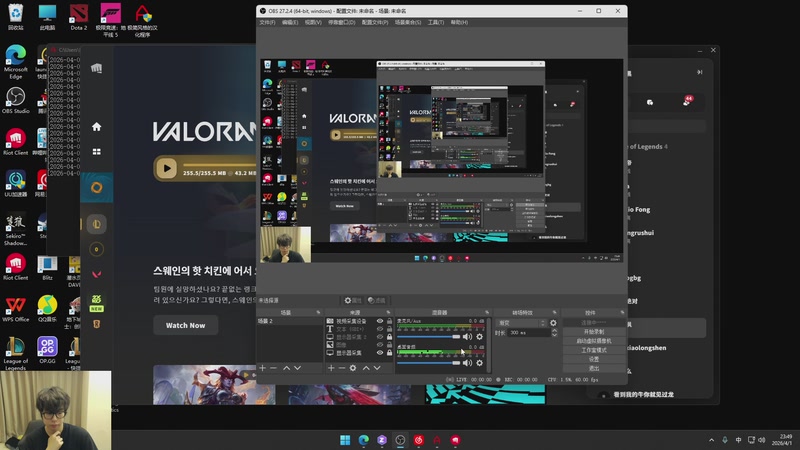Screen dimensions: 800x450
Task: Add a new source with the plus icon
Action: click(331, 368)
